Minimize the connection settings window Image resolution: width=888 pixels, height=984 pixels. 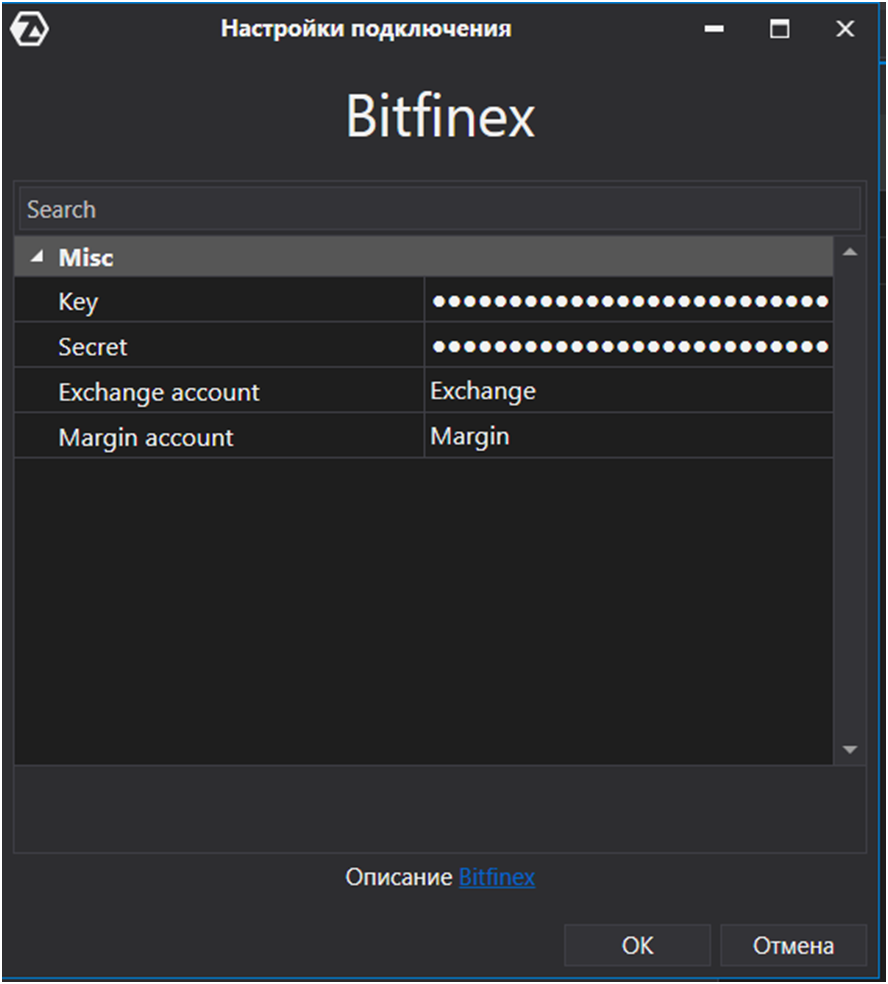coord(714,29)
